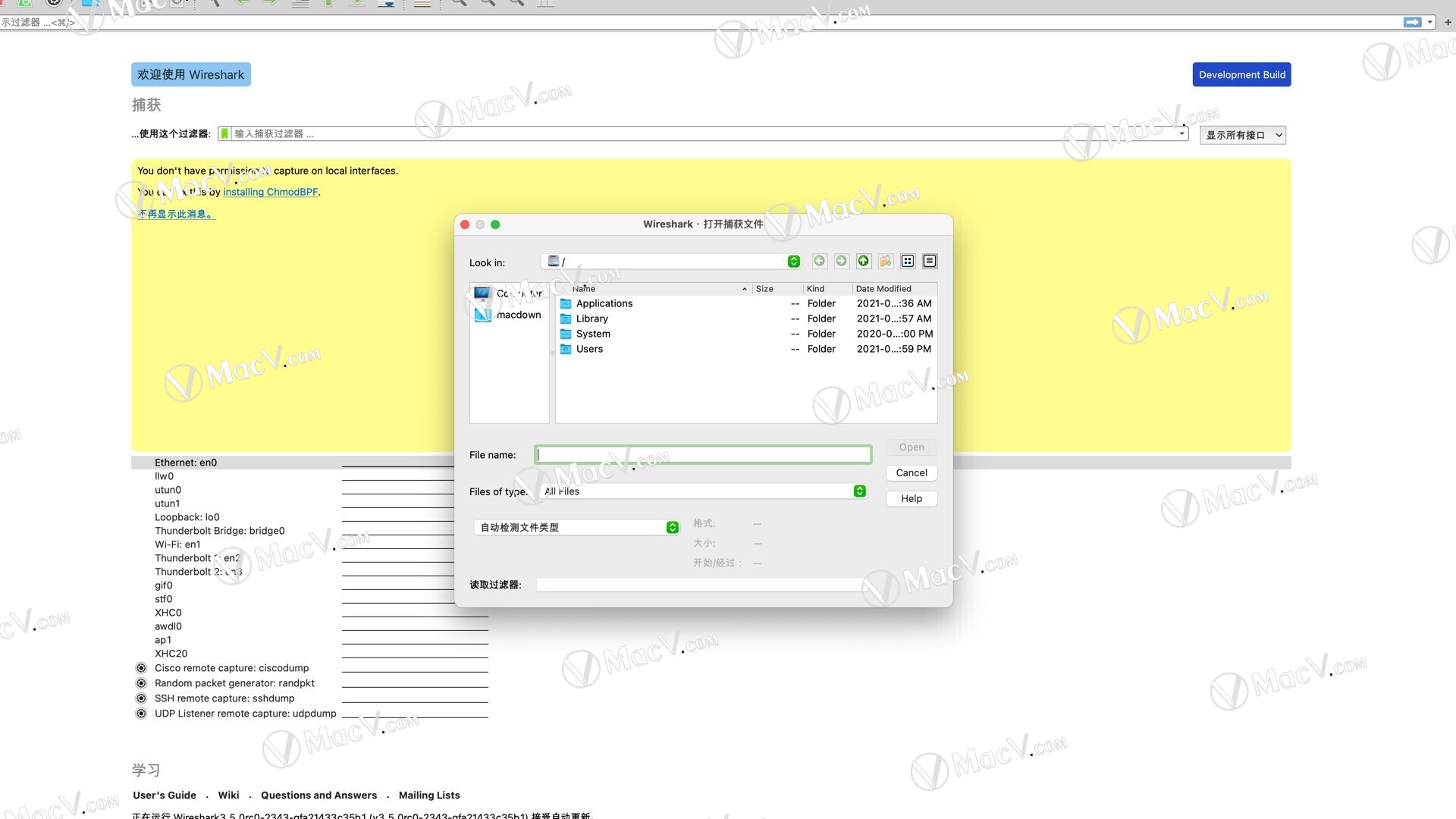This screenshot has height=819, width=1456.
Task: Click the Help button in dialog
Action: (910, 498)
